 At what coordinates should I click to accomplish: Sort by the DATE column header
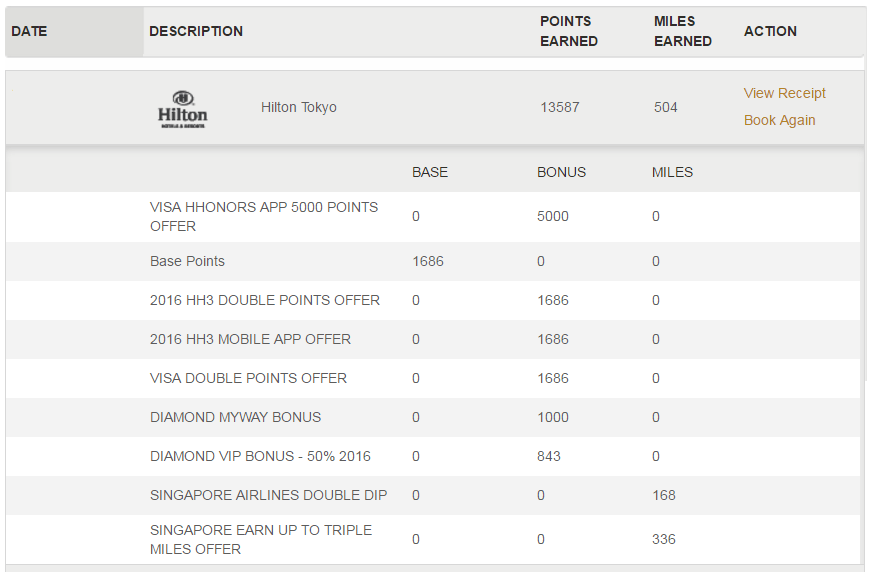tap(29, 32)
